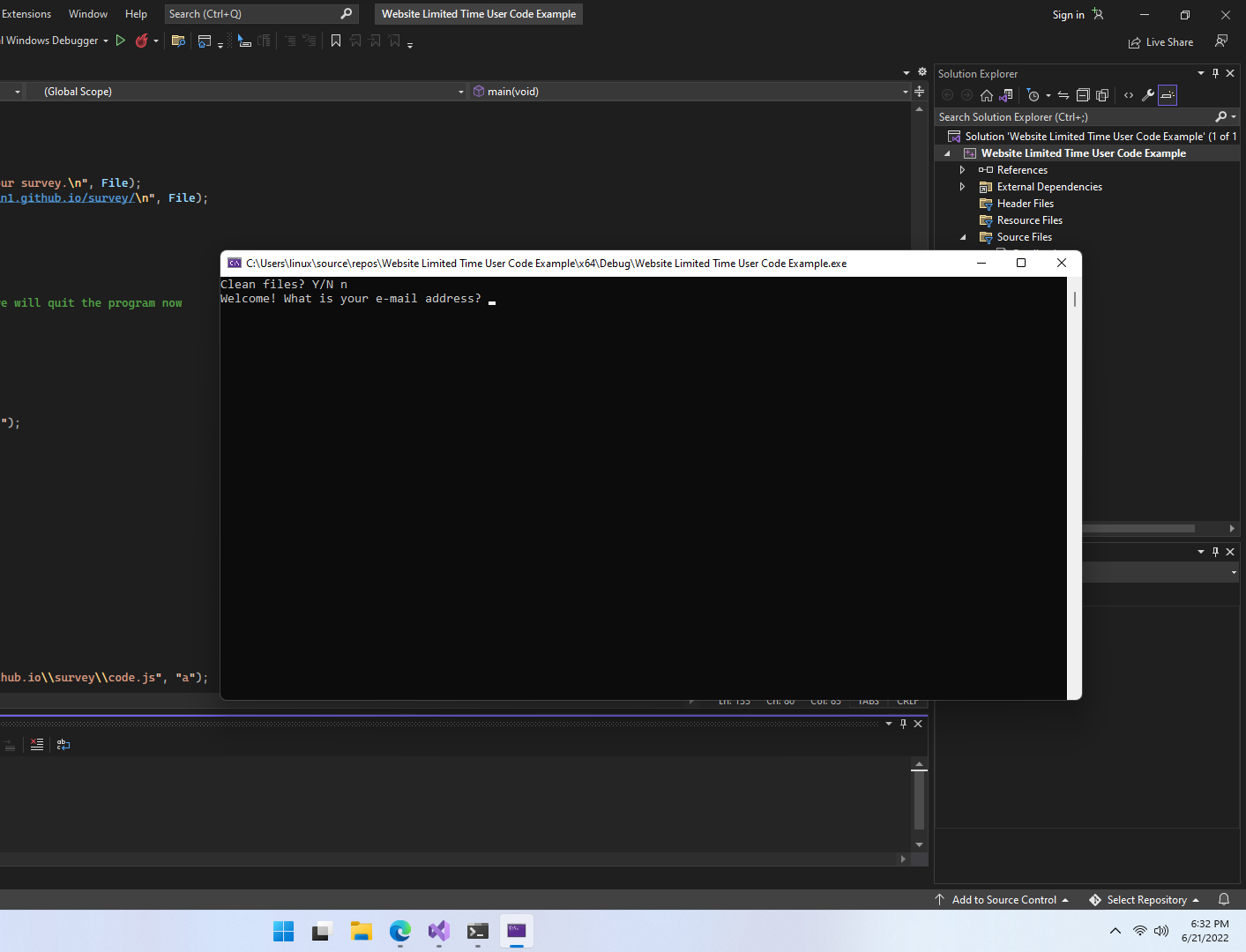The height and width of the screenshot is (952, 1246).
Task: Open Microsoft Edge from taskbar
Action: pyautogui.click(x=399, y=931)
